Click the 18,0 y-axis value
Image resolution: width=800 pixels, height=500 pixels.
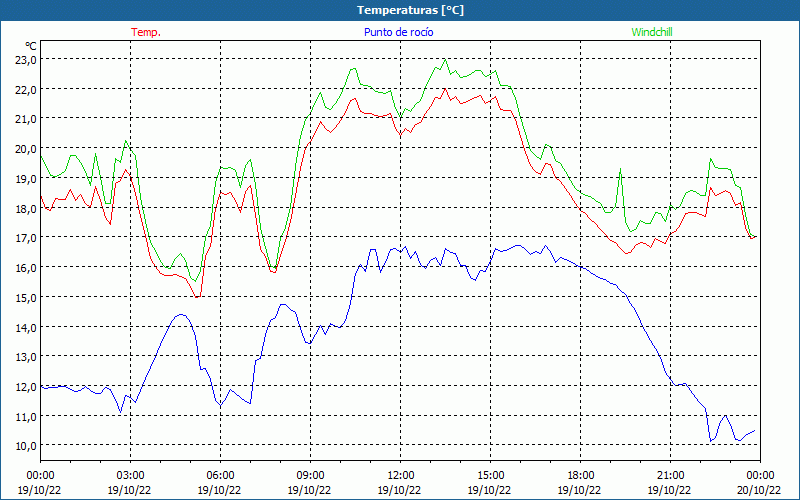pos(26,209)
